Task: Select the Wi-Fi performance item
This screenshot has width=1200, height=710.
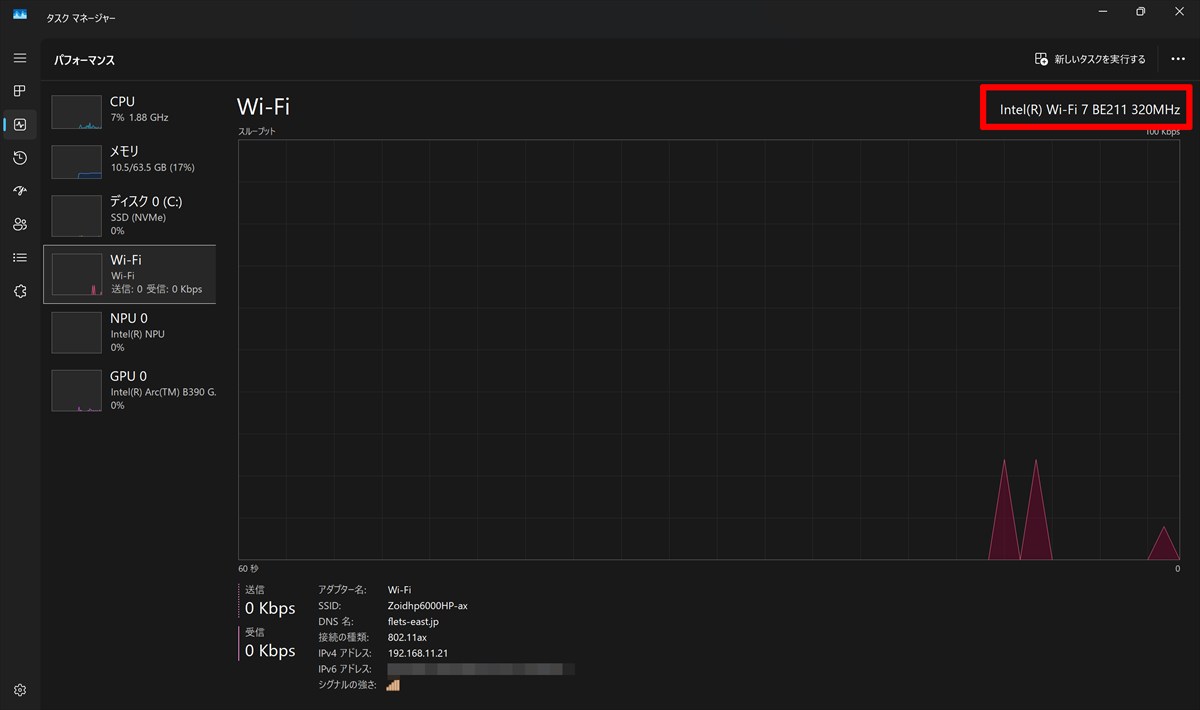Action: tap(130, 274)
